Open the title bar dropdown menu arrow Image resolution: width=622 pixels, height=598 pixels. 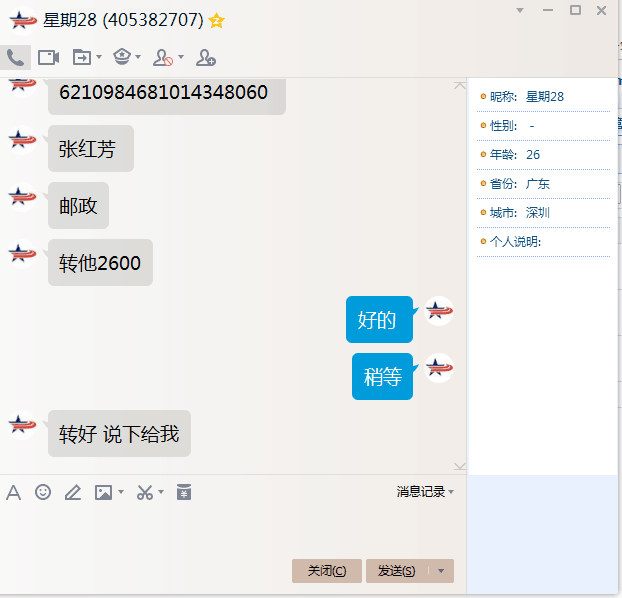(x=519, y=10)
